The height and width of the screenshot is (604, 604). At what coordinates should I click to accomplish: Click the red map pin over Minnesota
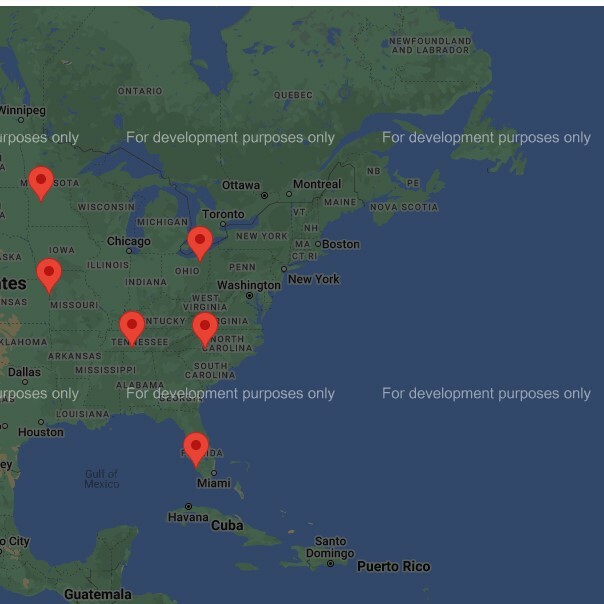pyautogui.click(x=41, y=184)
